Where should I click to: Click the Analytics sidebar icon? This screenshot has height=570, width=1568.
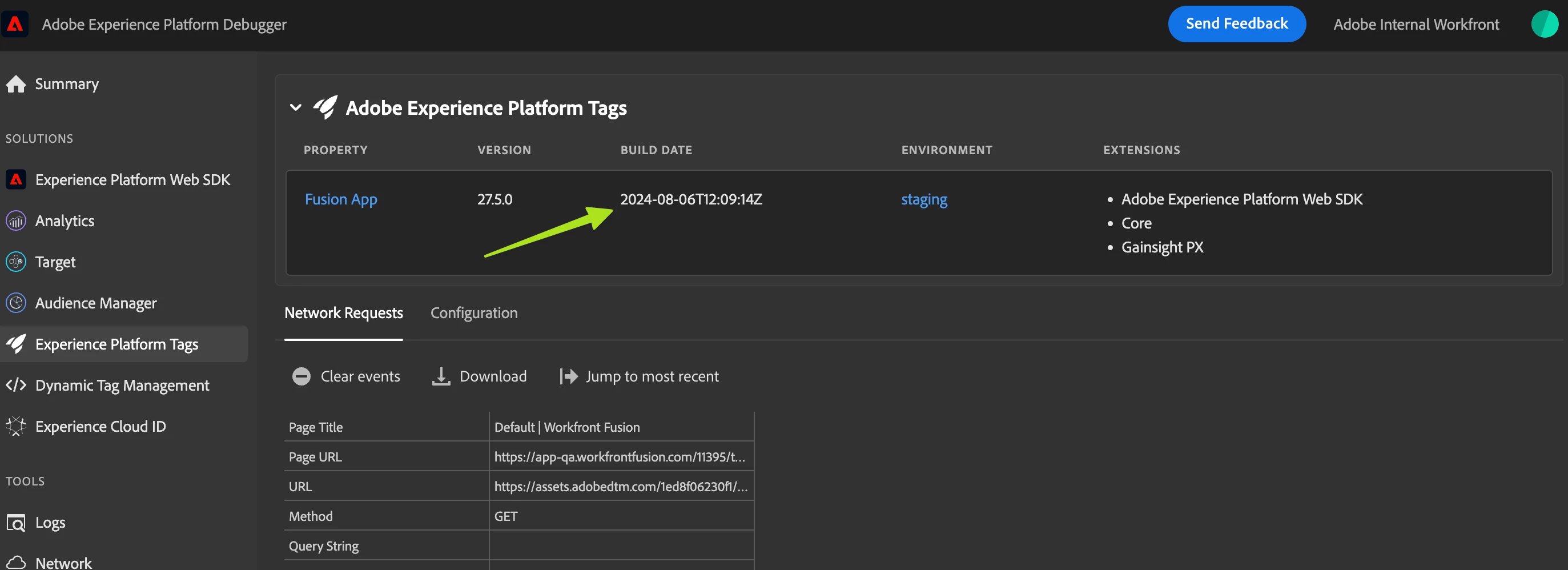click(x=16, y=220)
